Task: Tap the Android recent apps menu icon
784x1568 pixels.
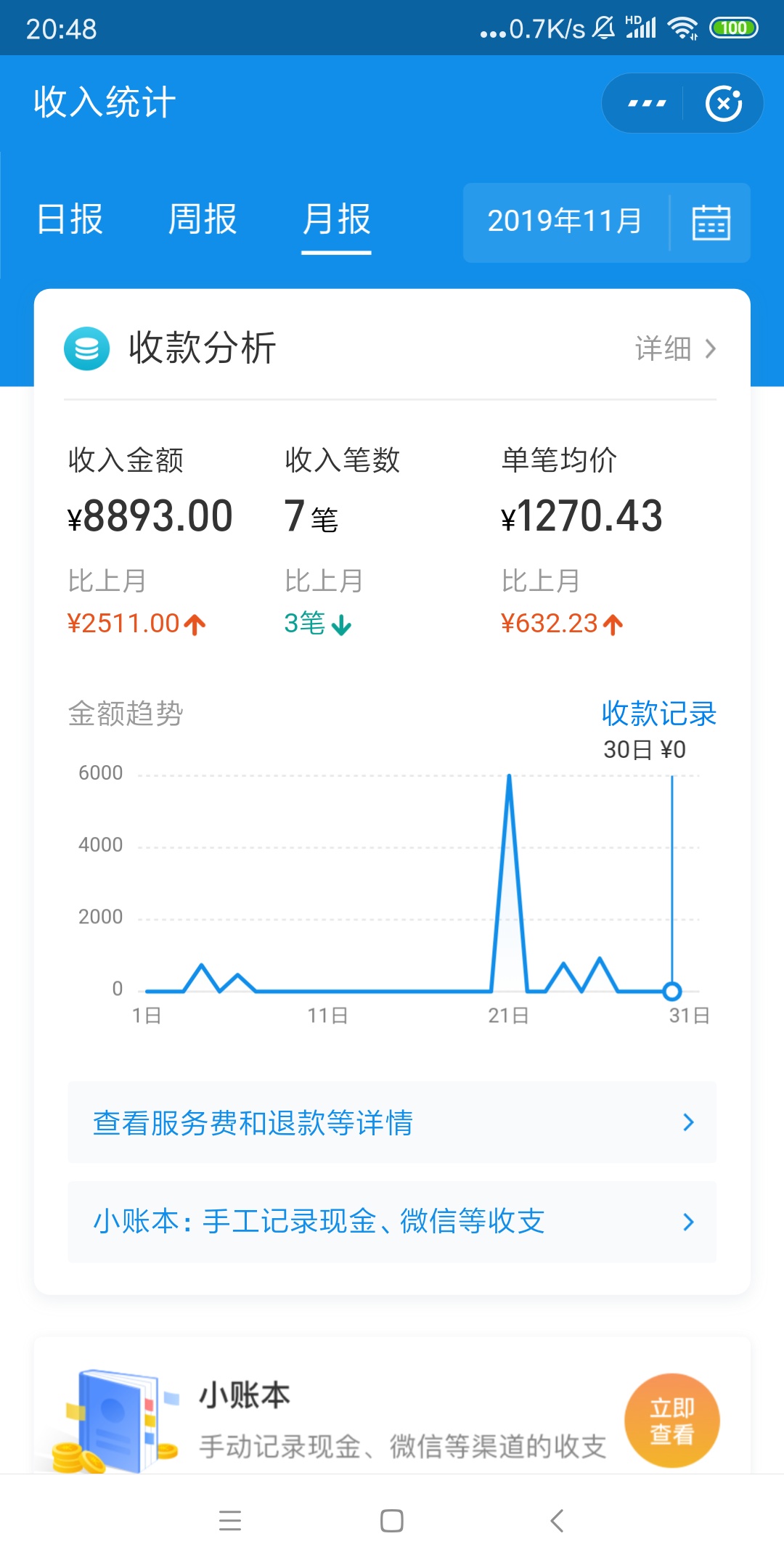Action: pos(230,1520)
